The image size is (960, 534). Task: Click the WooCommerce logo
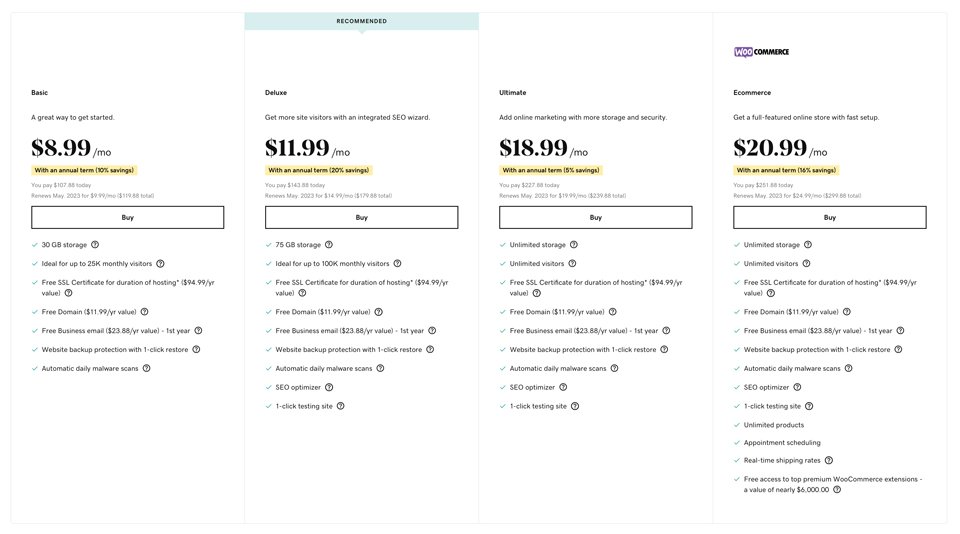pyautogui.click(x=761, y=52)
